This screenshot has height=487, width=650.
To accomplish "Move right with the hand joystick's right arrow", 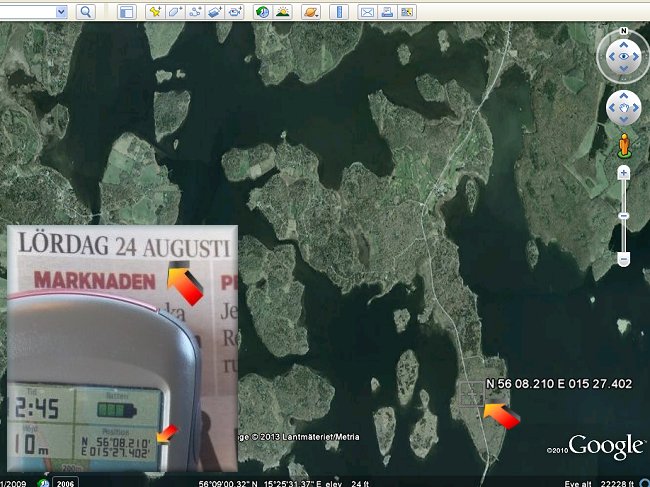I will [x=635, y=108].
